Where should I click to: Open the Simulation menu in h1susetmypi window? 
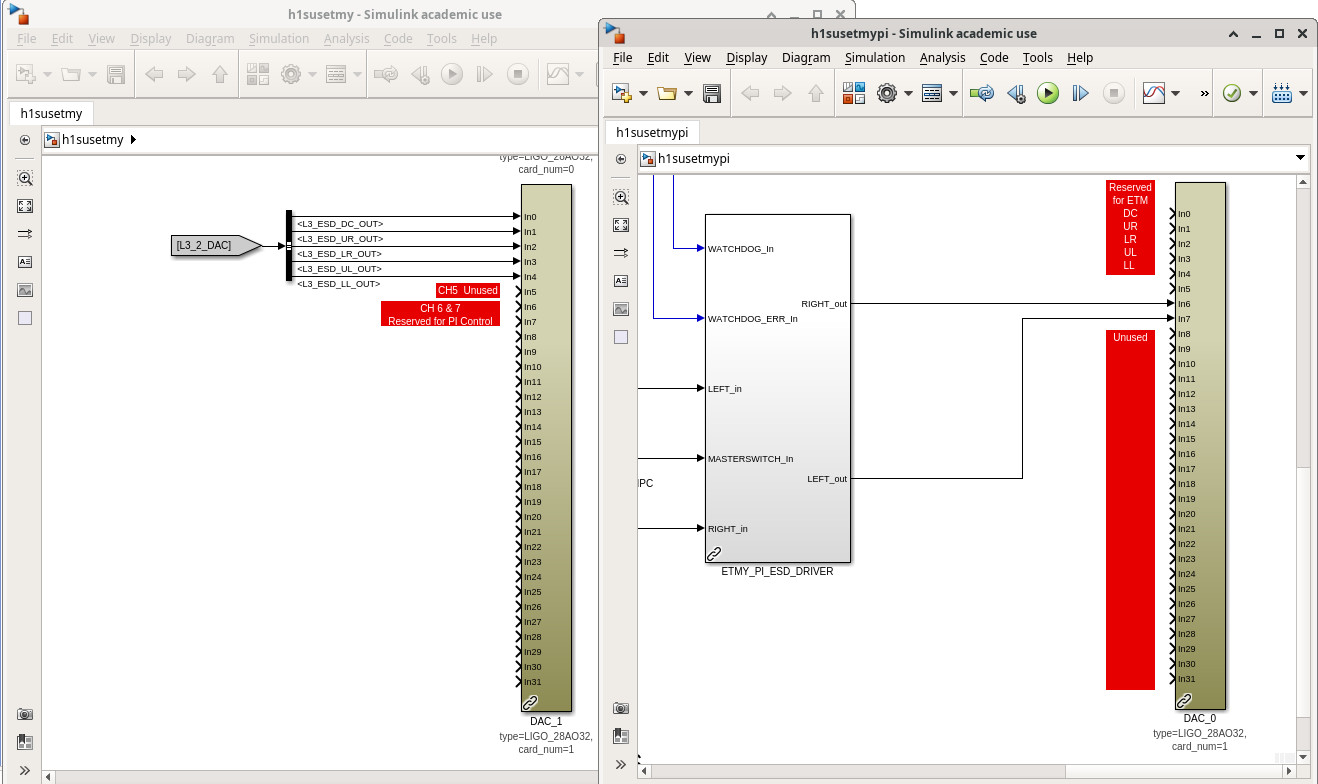[x=874, y=58]
